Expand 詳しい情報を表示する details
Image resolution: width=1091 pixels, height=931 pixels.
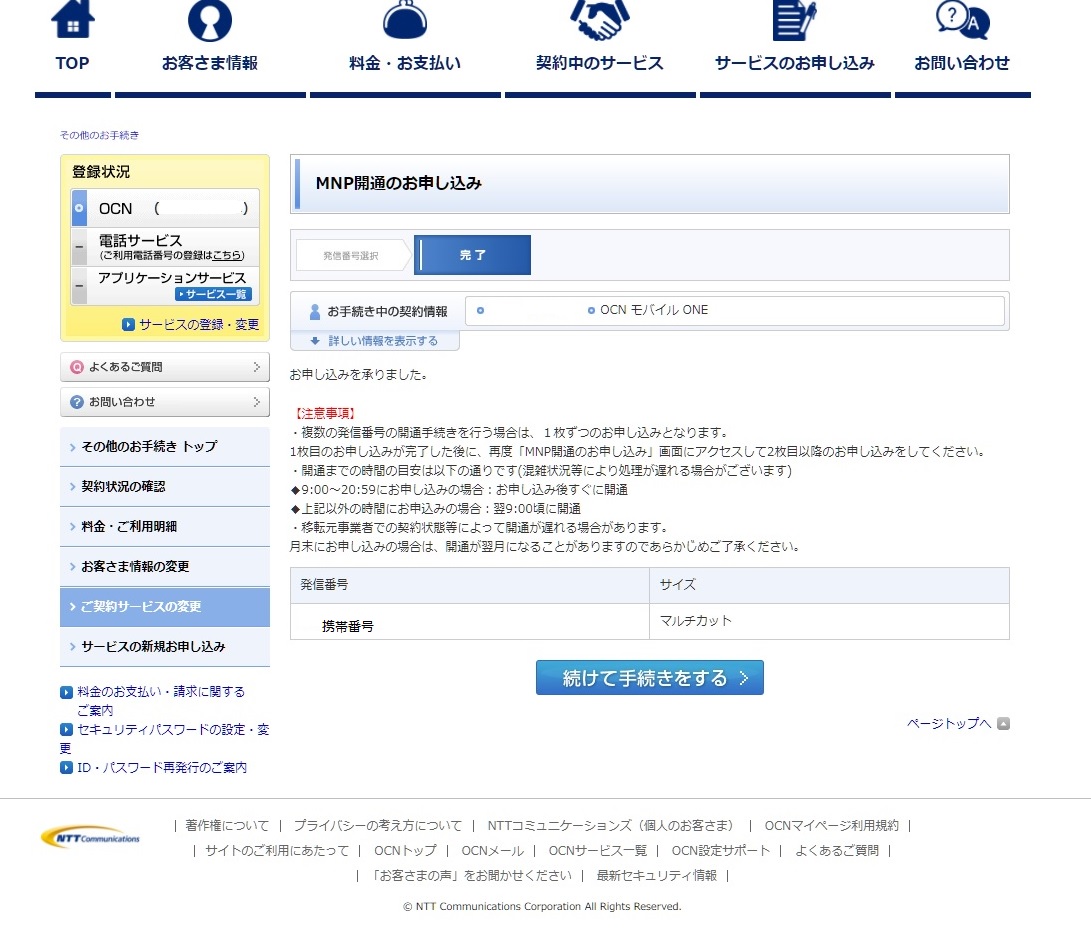(383, 341)
